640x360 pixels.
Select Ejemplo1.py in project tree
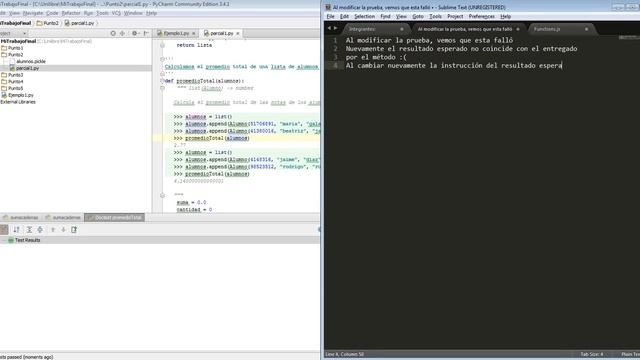click(x=18, y=95)
